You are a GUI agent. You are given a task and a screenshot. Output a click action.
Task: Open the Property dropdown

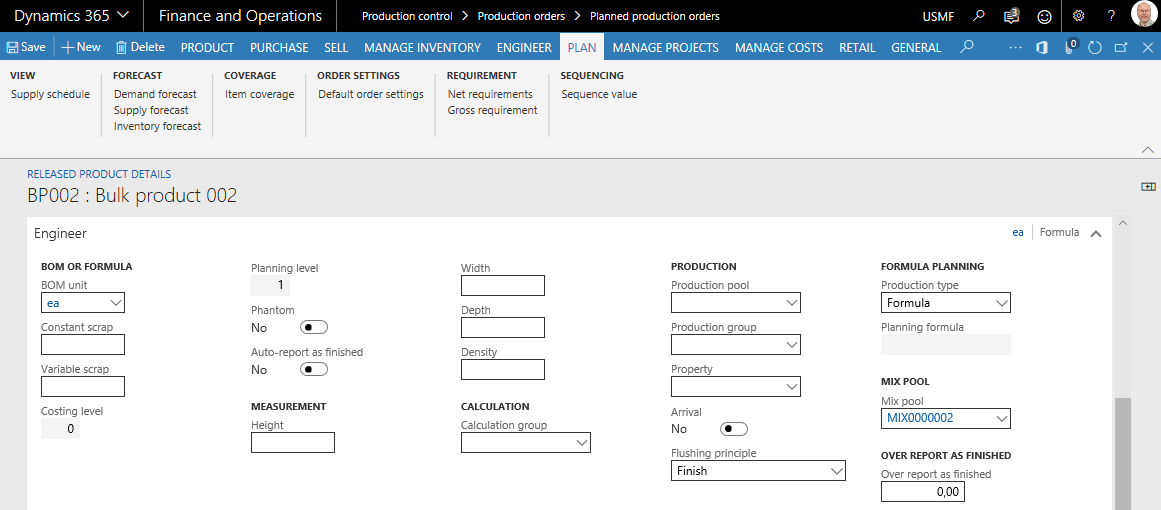792,387
